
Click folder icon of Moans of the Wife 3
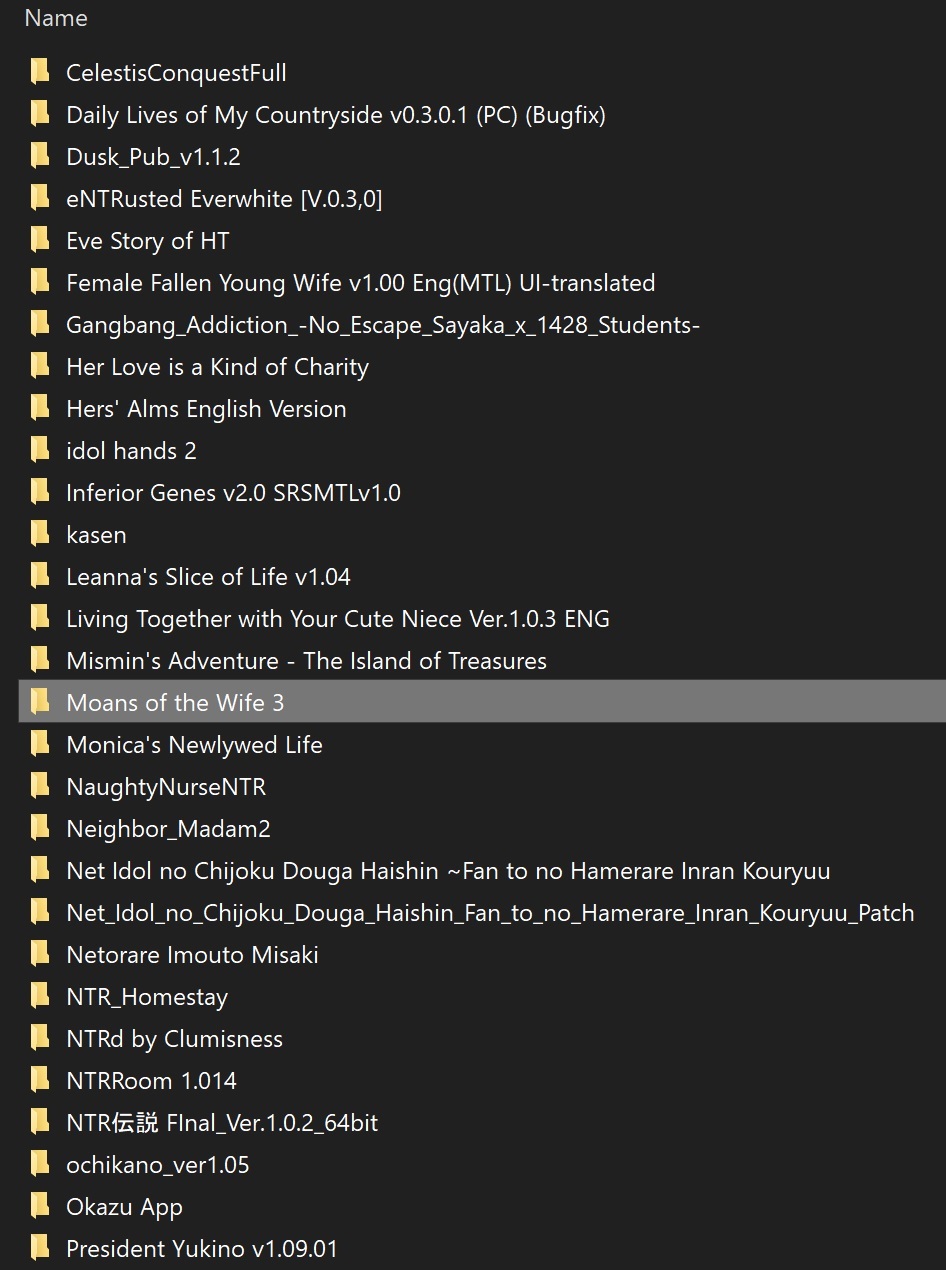(40, 702)
